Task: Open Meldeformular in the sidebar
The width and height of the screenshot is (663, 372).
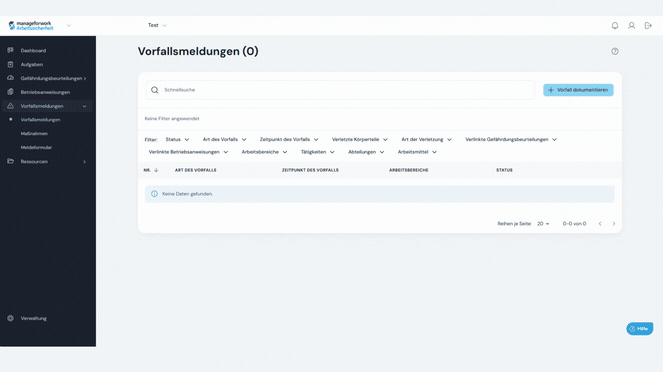Action: pyautogui.click(x=36, y=148)
